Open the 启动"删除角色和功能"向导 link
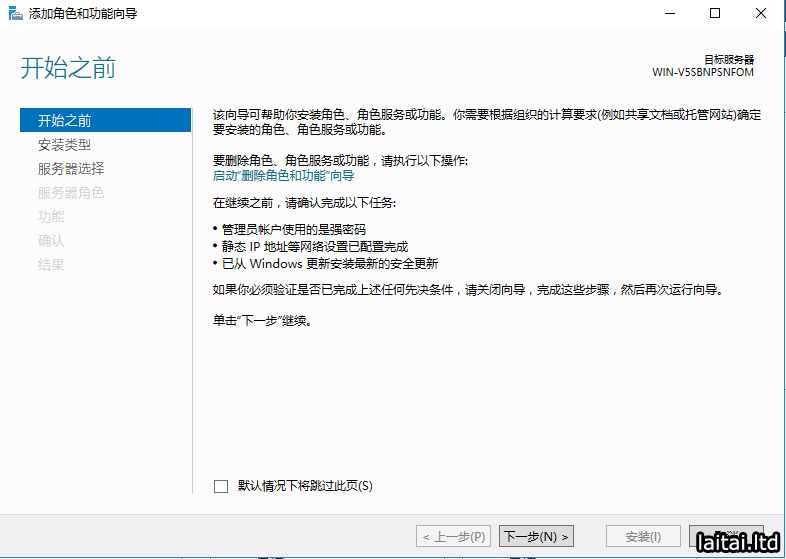The image size is (786, 559). pos(283,175)
